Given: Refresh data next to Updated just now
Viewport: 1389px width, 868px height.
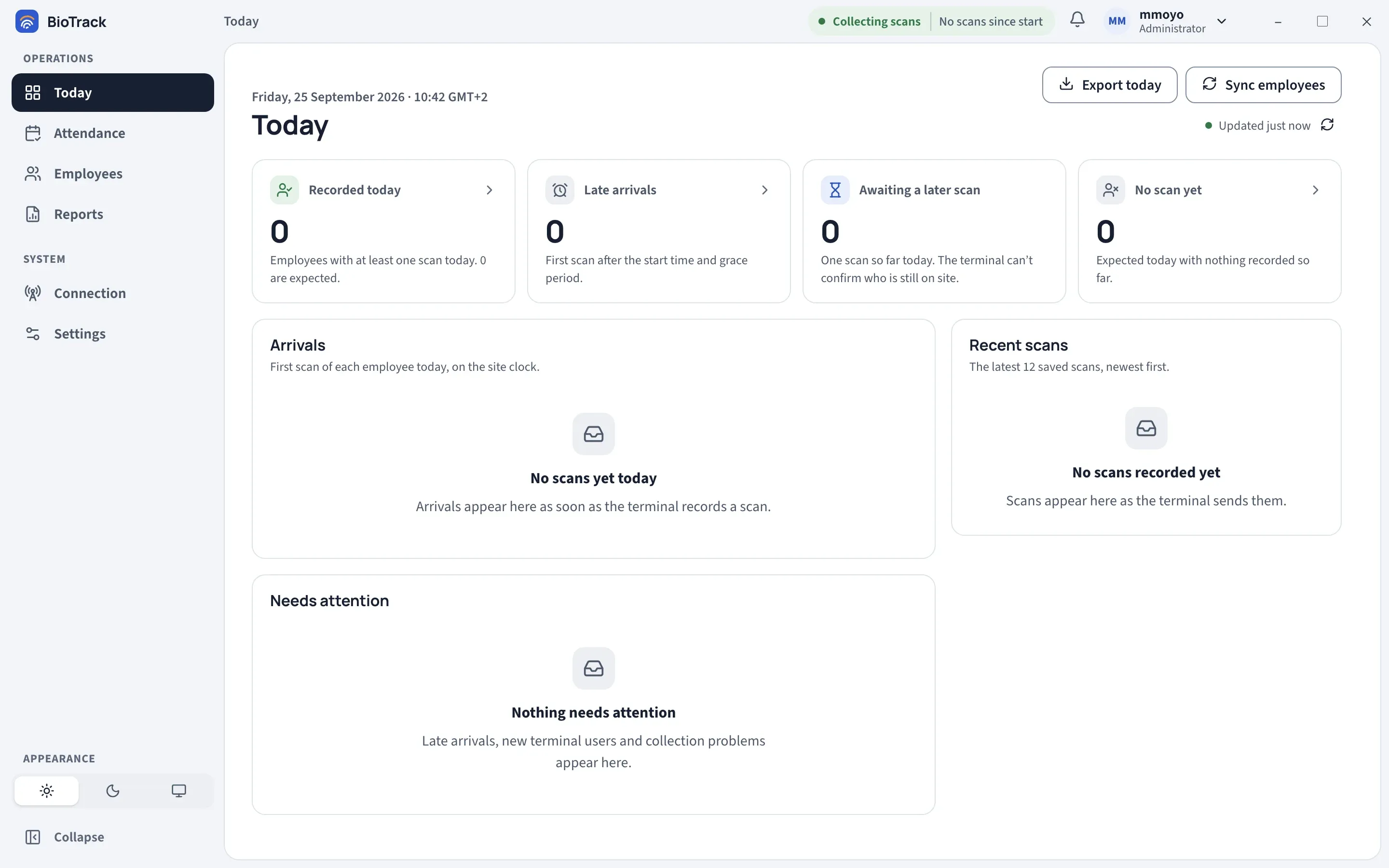Looking at the screenshot, I should (1327, 124).
